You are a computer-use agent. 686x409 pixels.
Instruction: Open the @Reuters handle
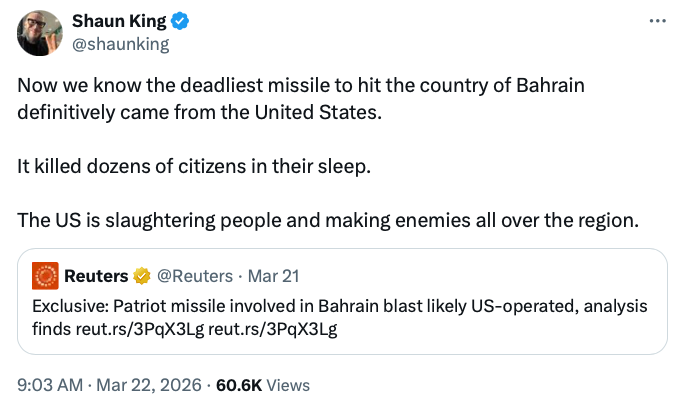click(191, 275)
